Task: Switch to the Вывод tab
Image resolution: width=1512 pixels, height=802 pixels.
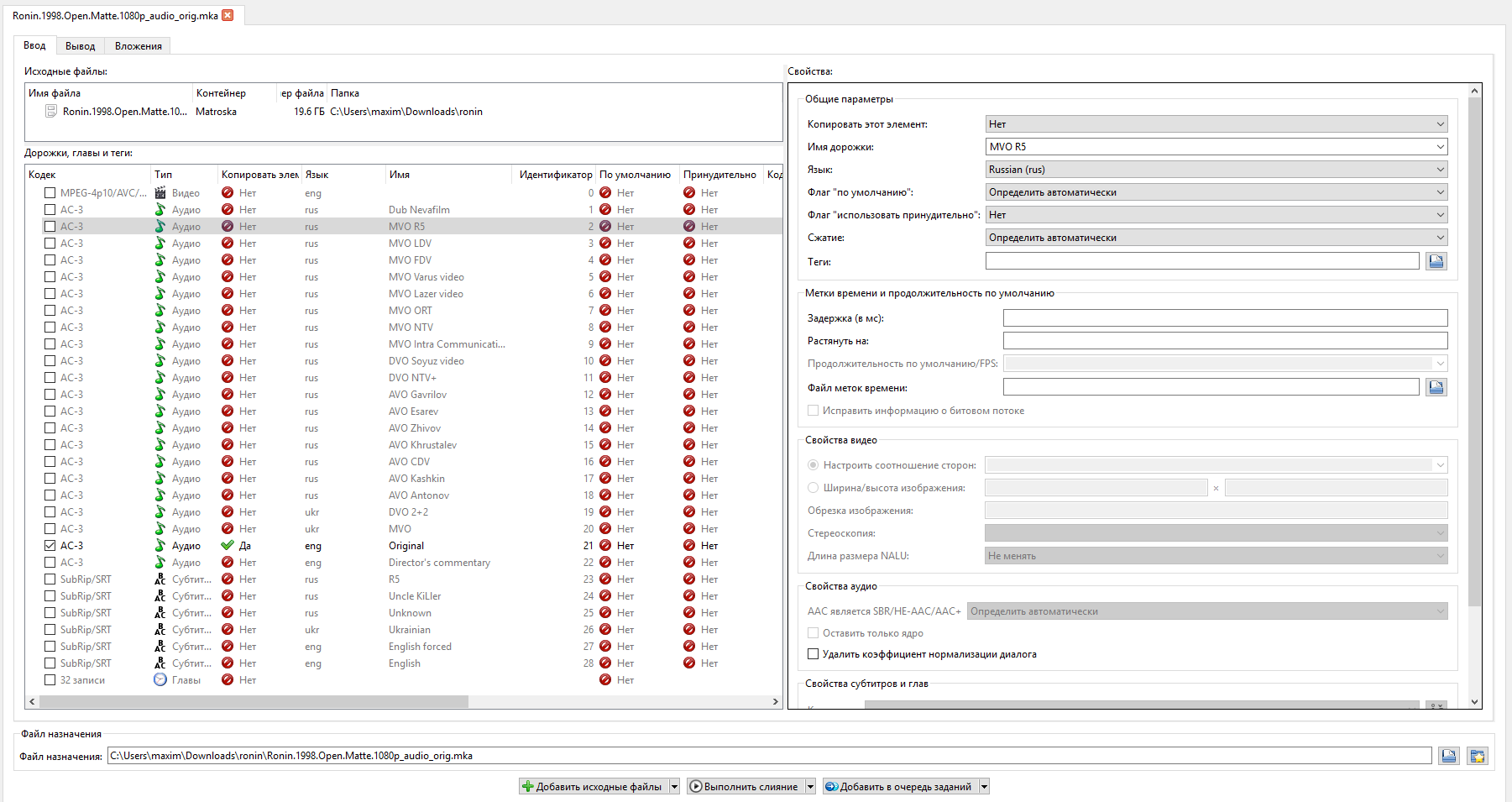Action: point(81,46)
